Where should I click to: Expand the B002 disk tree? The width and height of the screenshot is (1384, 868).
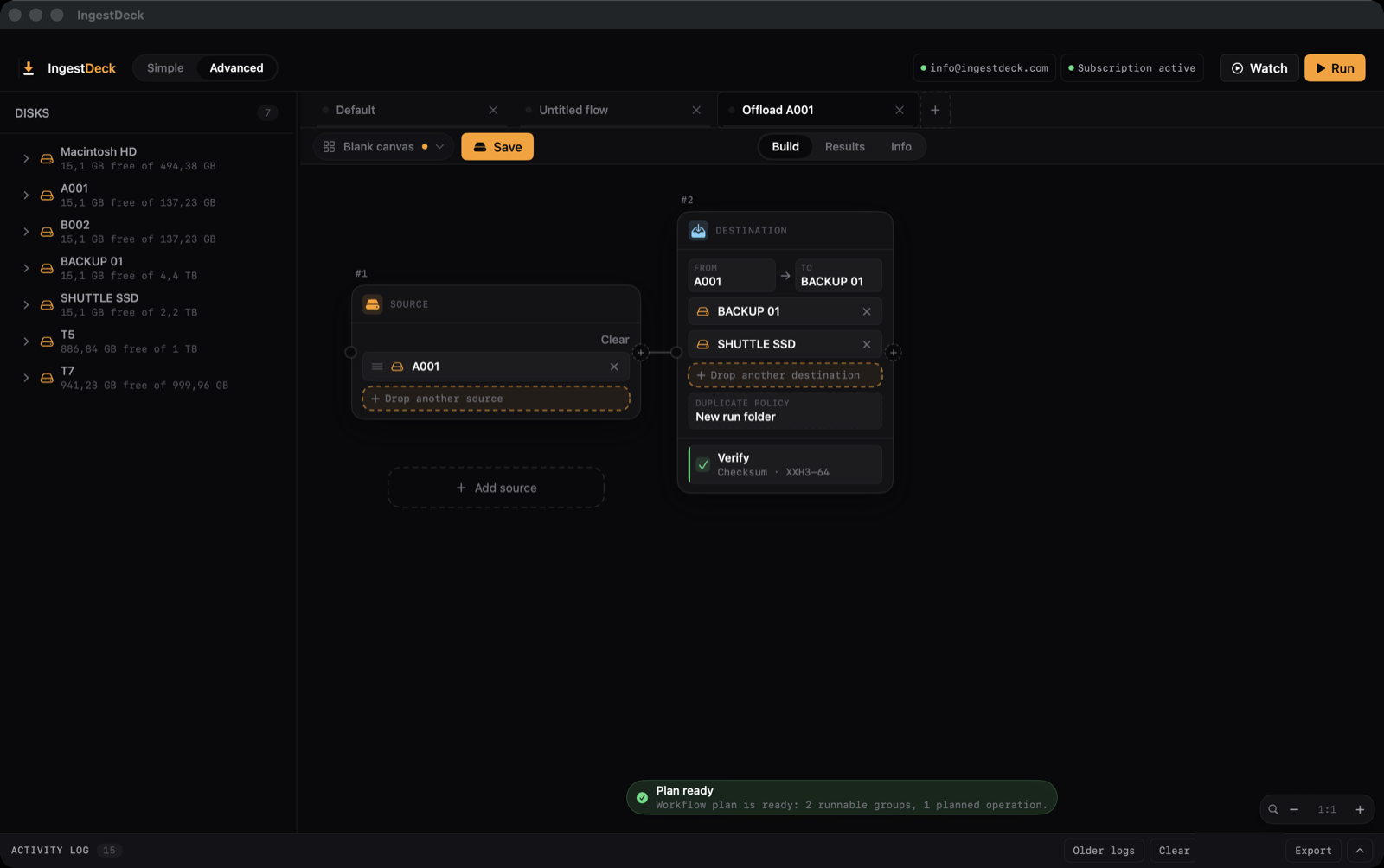pyautogui.click(x=26, y=232)
